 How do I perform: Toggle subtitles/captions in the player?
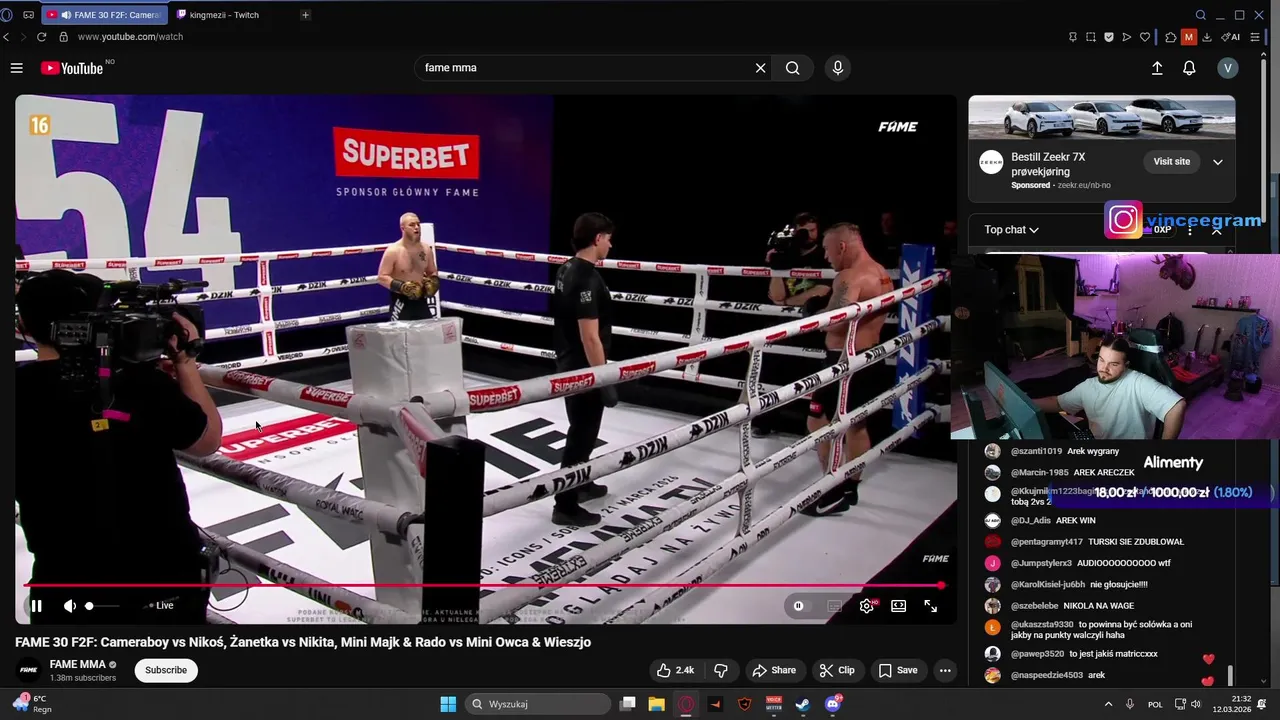[x=834, y=605]
